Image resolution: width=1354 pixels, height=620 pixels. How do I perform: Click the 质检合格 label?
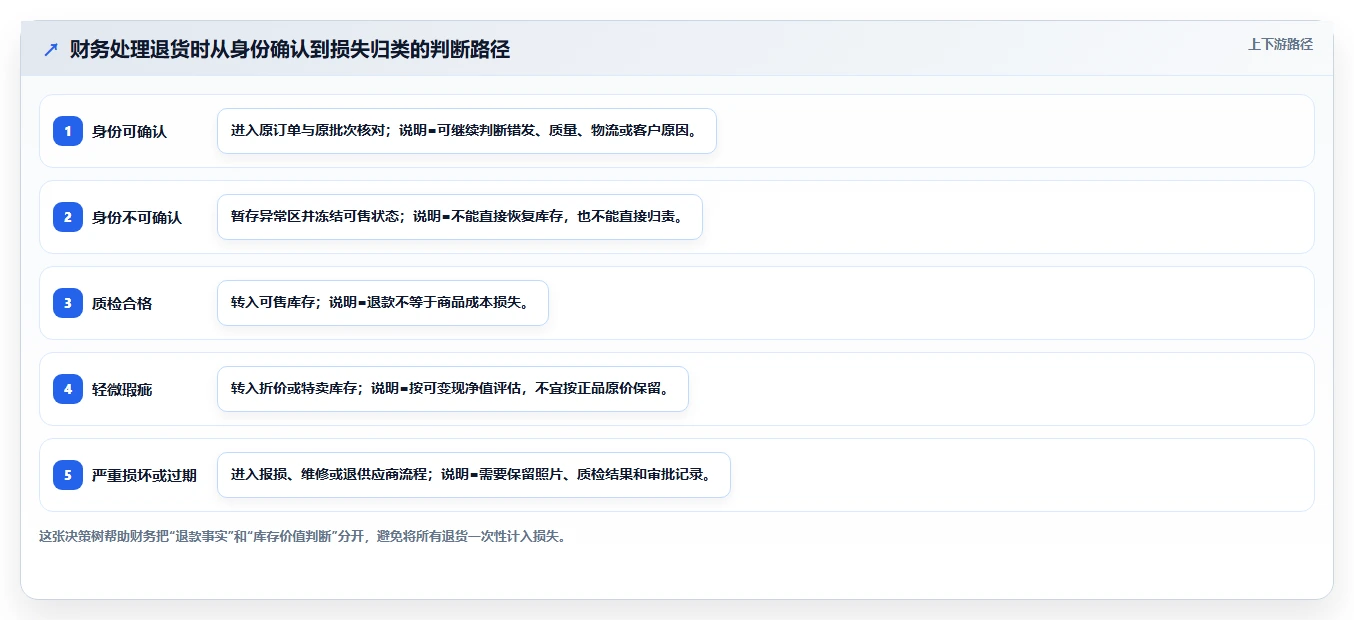pos(122,303)
